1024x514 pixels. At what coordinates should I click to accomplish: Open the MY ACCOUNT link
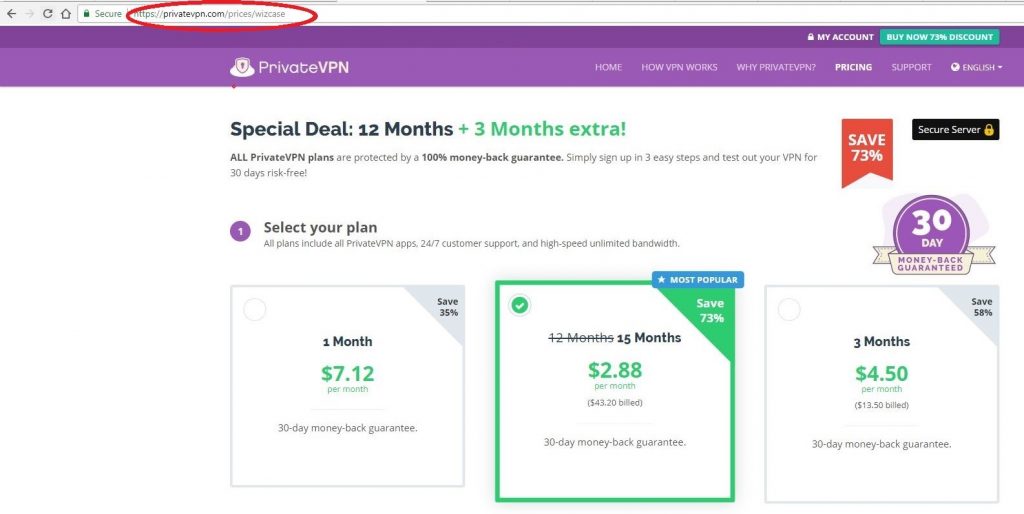click(x=840, y=37)
